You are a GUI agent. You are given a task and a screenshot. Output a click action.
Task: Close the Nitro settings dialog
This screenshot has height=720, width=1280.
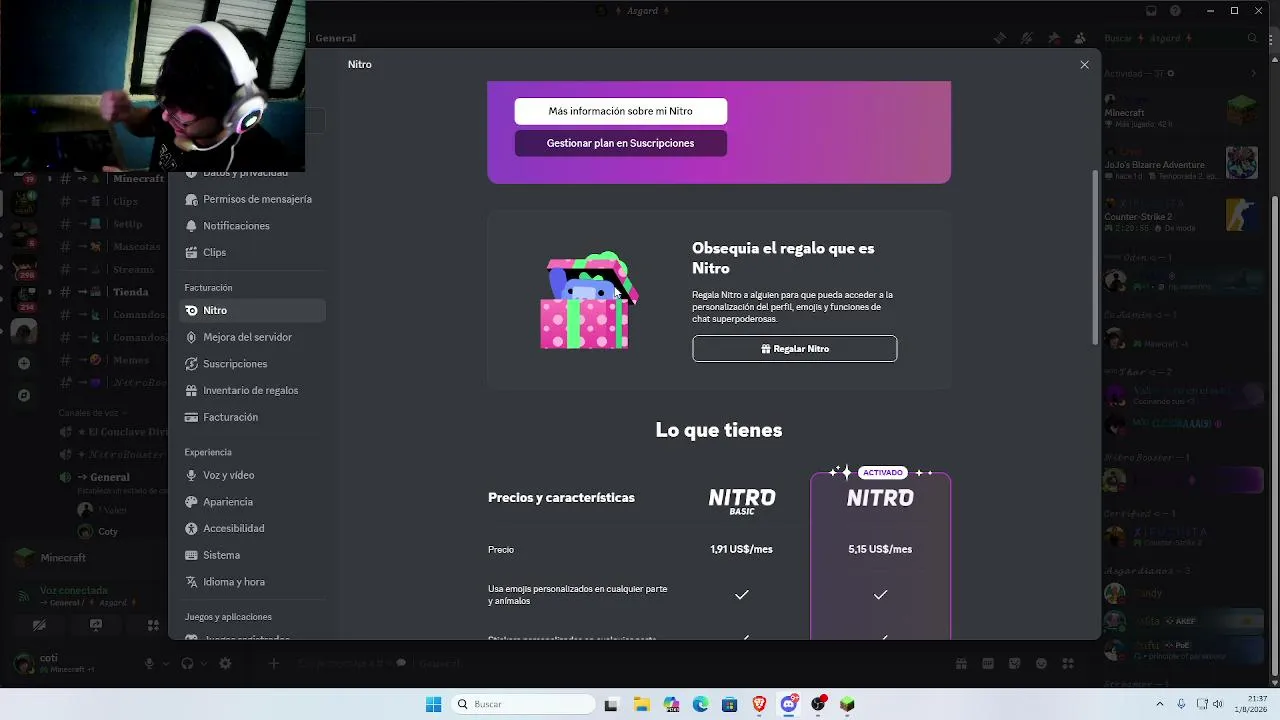point(1084,65)
